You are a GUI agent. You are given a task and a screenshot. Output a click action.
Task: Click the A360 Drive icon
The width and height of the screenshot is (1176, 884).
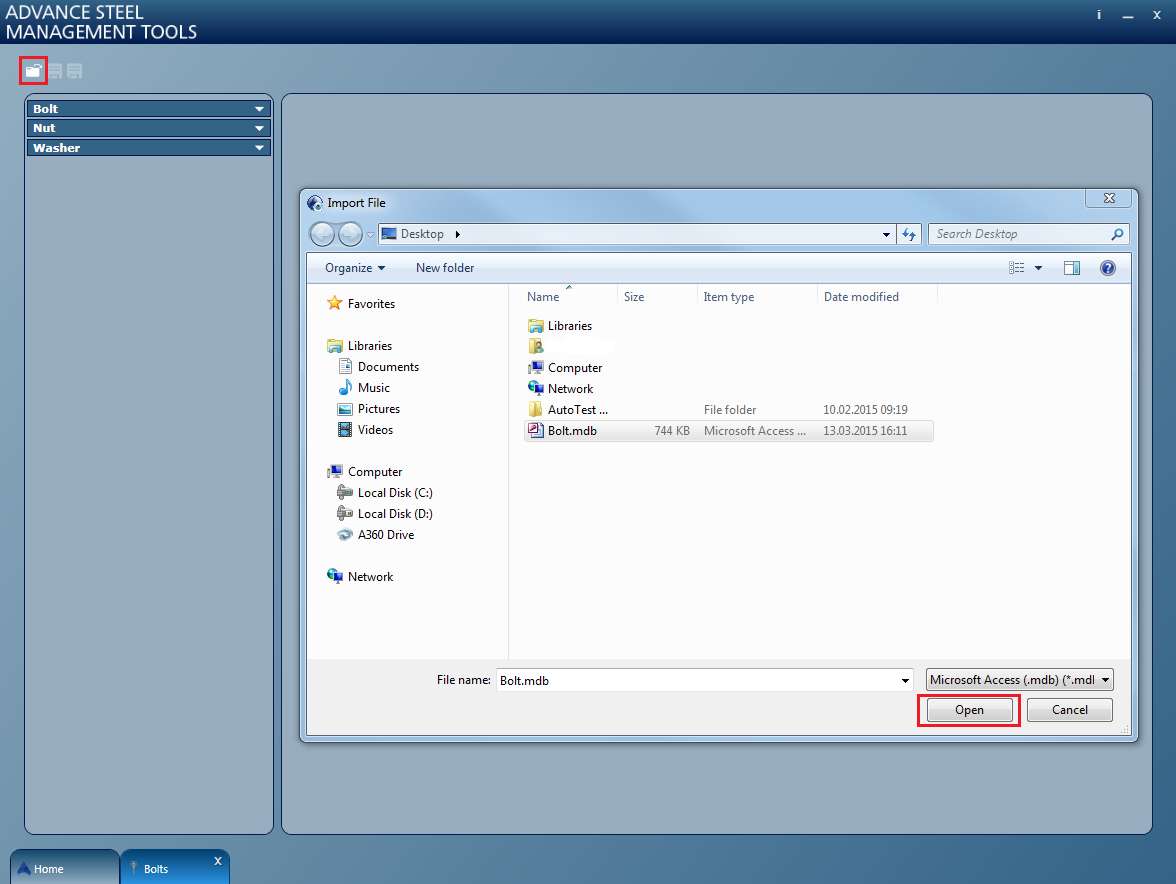(x=345, y=535)
